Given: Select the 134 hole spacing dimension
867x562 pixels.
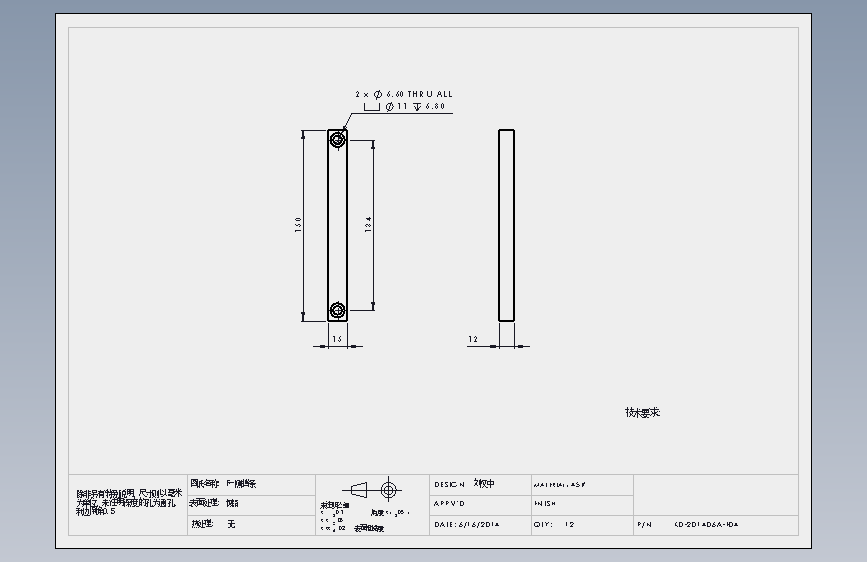Looking at the screenshot, I should point(368,224).
